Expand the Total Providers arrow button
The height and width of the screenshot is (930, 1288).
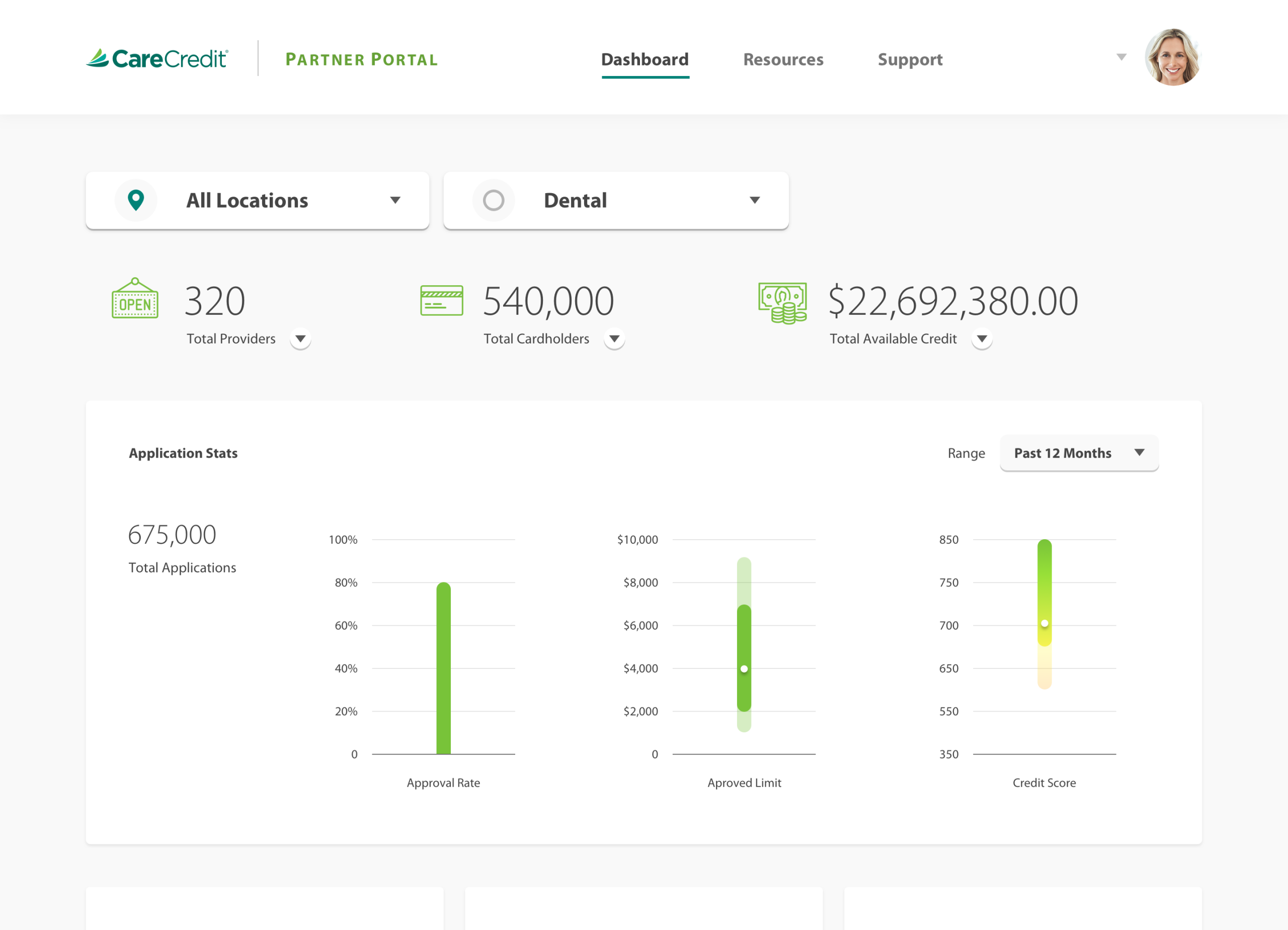[300, 339]
